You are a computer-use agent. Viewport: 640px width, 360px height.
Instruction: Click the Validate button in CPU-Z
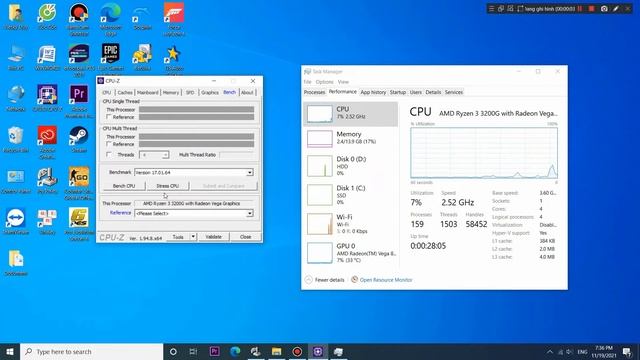click(x=213, y=237)
